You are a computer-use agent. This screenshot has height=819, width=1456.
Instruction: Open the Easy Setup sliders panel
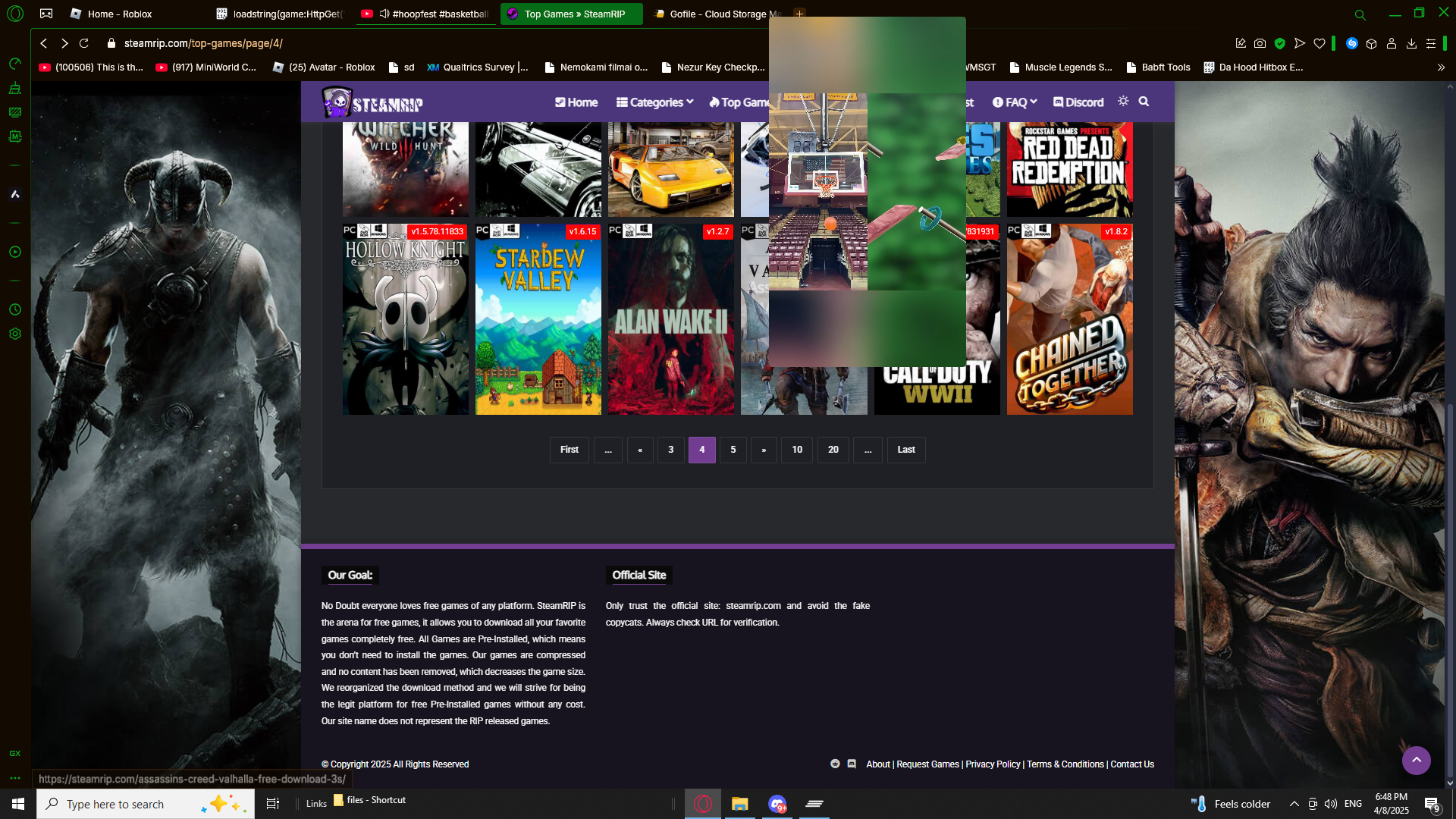point(1431,43)
